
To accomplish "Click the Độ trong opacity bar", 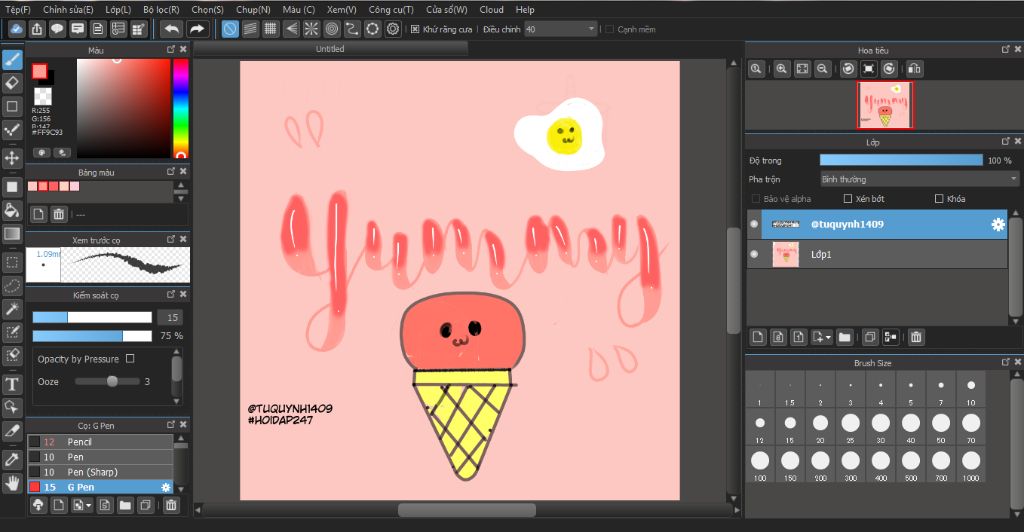I will [901, 160].
